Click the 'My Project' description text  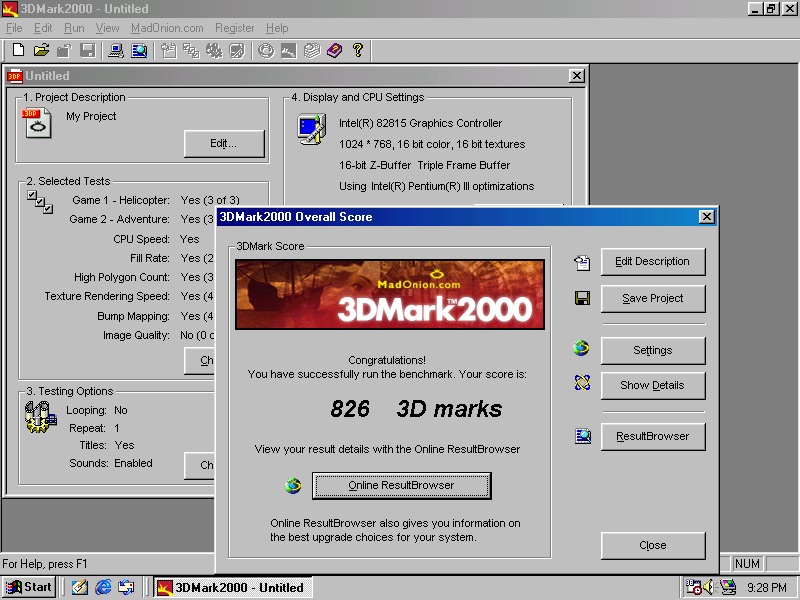click(91, 116)
